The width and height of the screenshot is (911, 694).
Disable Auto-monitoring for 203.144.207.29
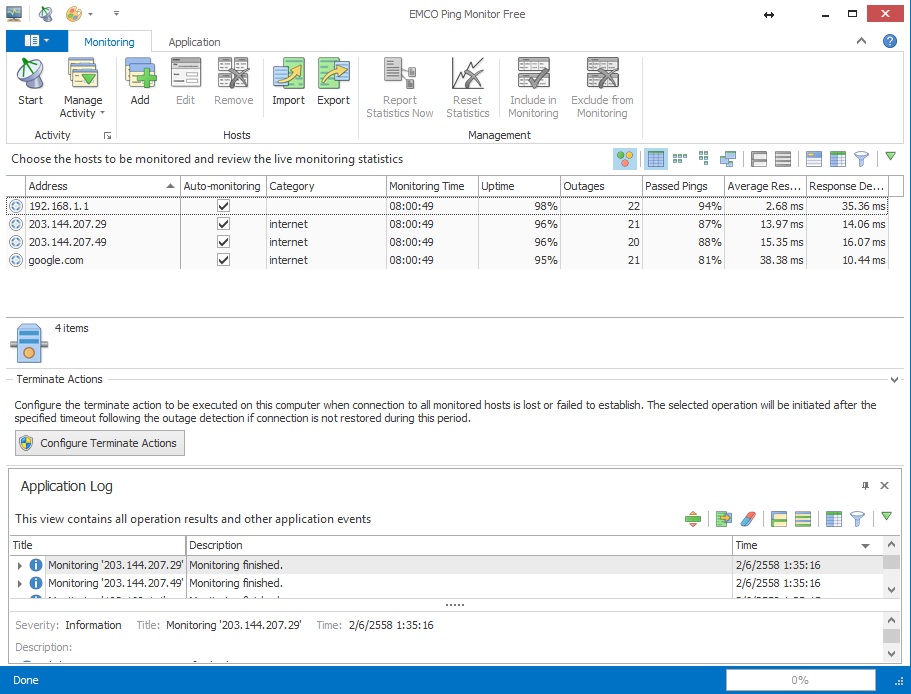[x=224, y=224]
